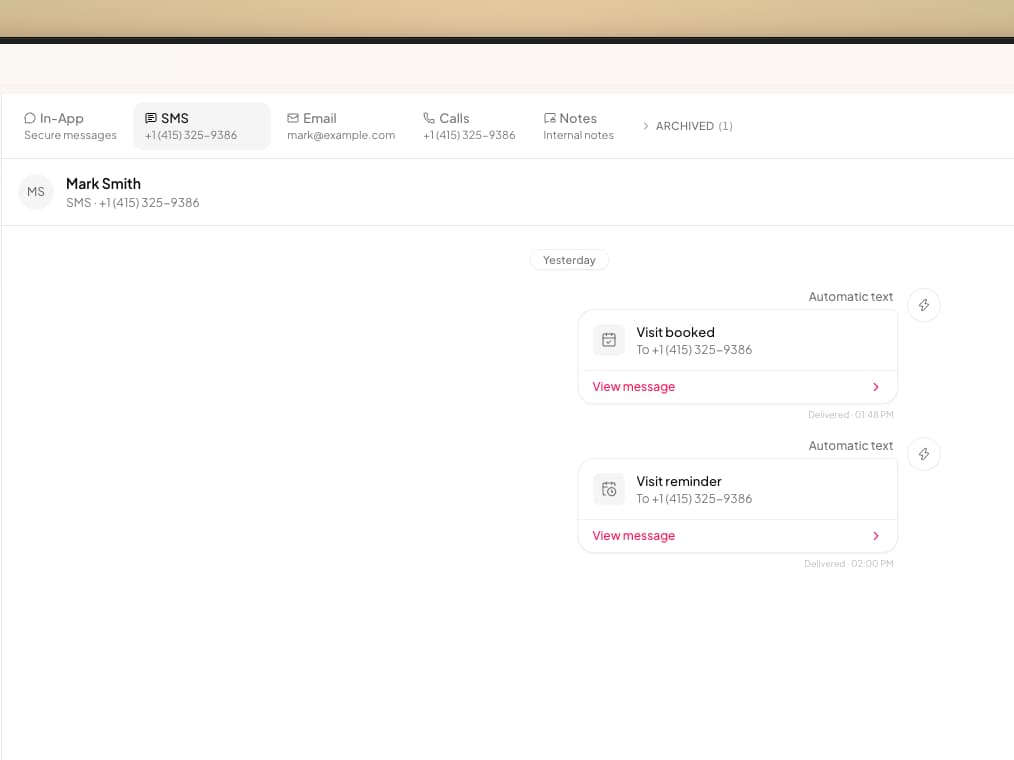The height and width of the screenshot is (760, 1014).
Task: Expand Visit reminder message via chevron
Action: coord(876,536)
